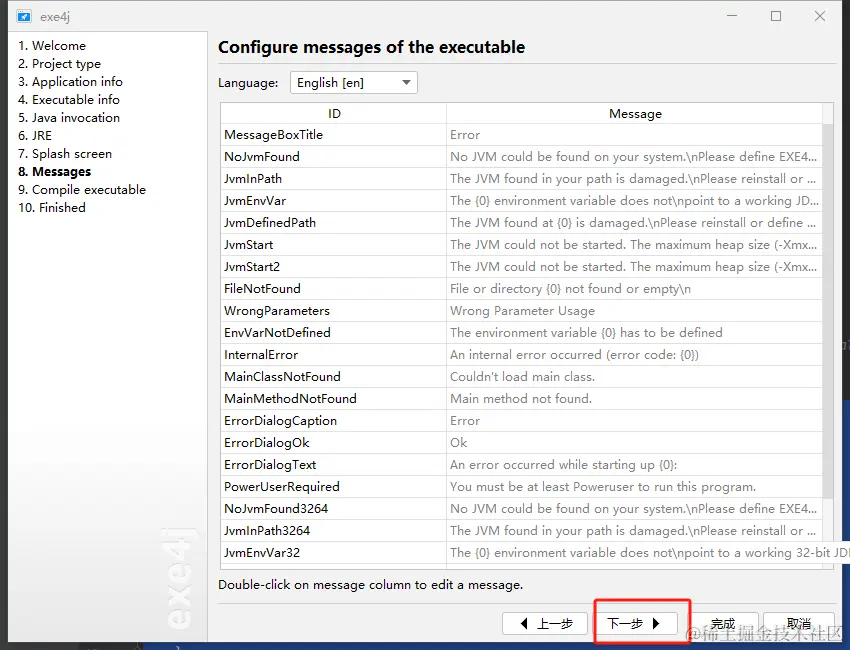Select the JvmStart ID cell

pyautogui.click(x=334, y=244)
